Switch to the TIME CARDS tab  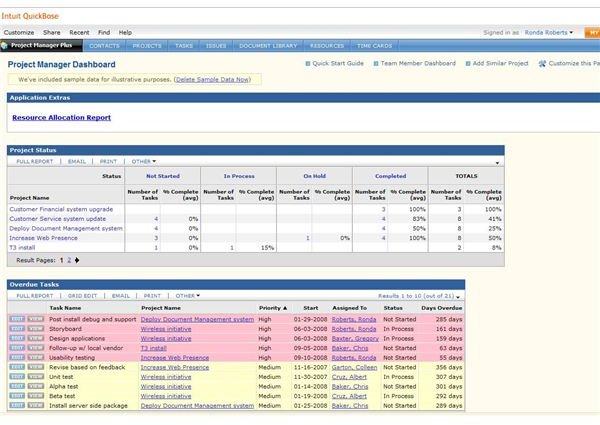pos(374,46)
